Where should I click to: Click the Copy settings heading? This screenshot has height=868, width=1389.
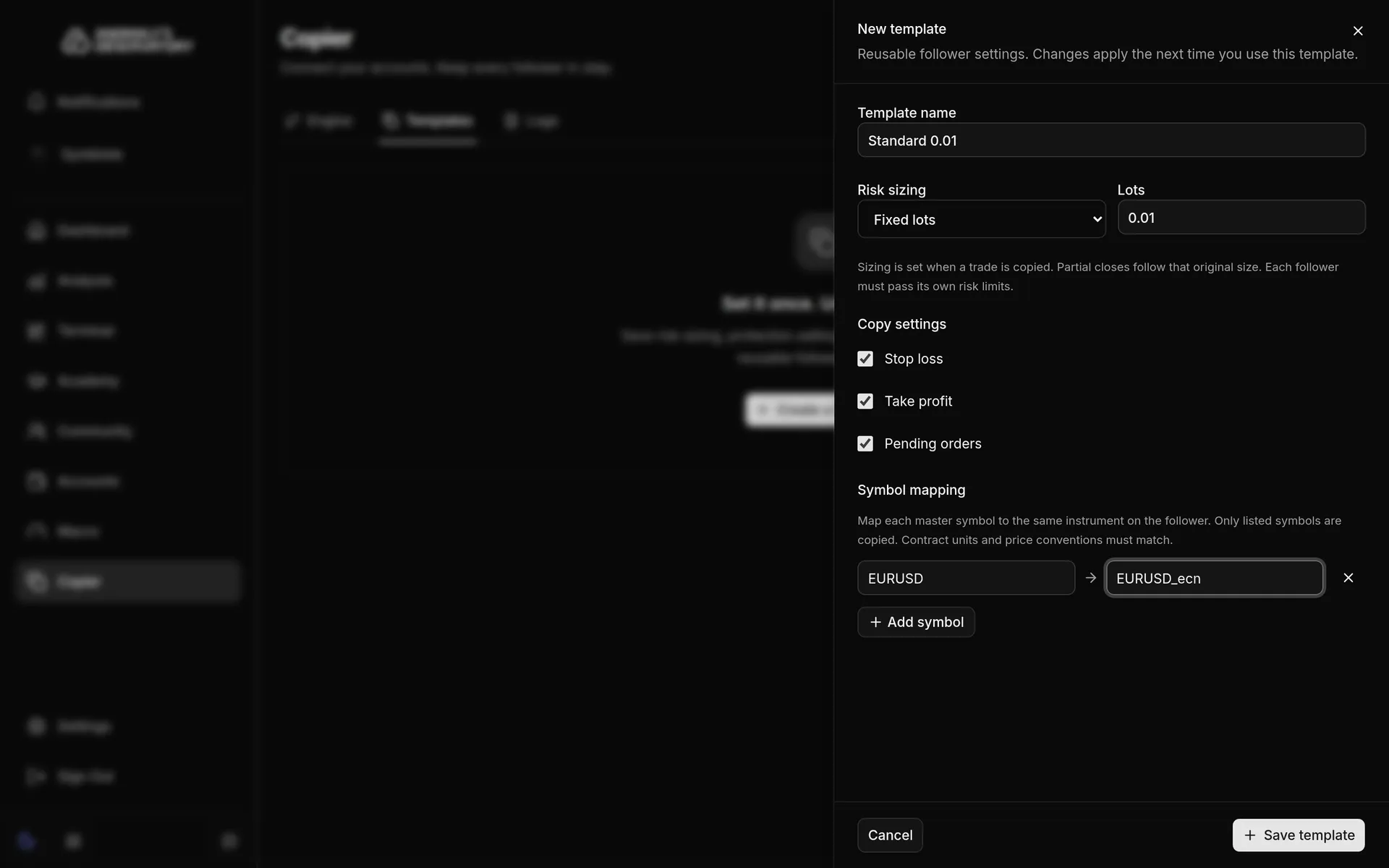[x=902, y=324]
